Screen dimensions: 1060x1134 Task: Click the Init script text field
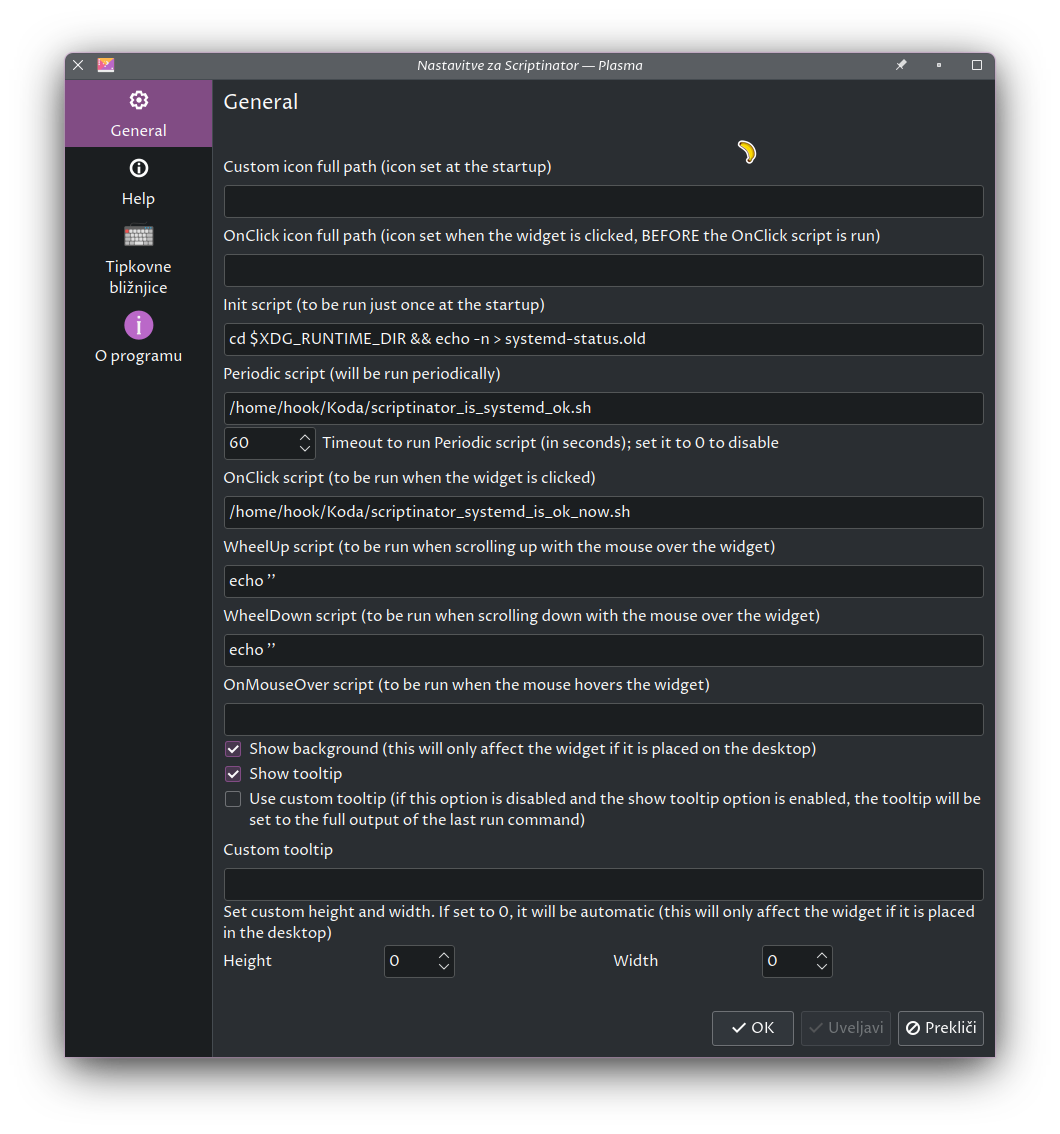[x=603, y=339]
